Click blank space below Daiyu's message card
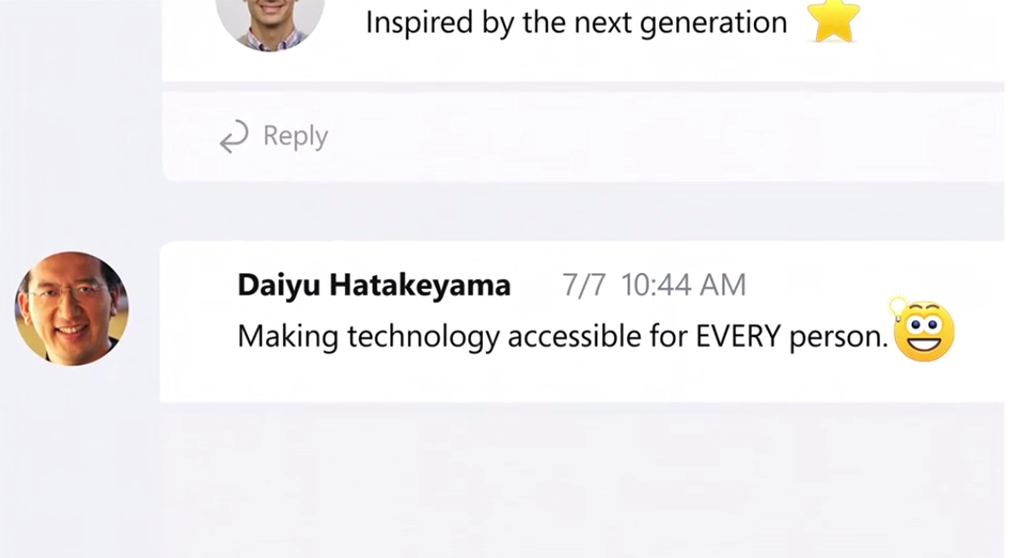The height and width of the screenshot is (558, 1024). click(x=580, y=480)
